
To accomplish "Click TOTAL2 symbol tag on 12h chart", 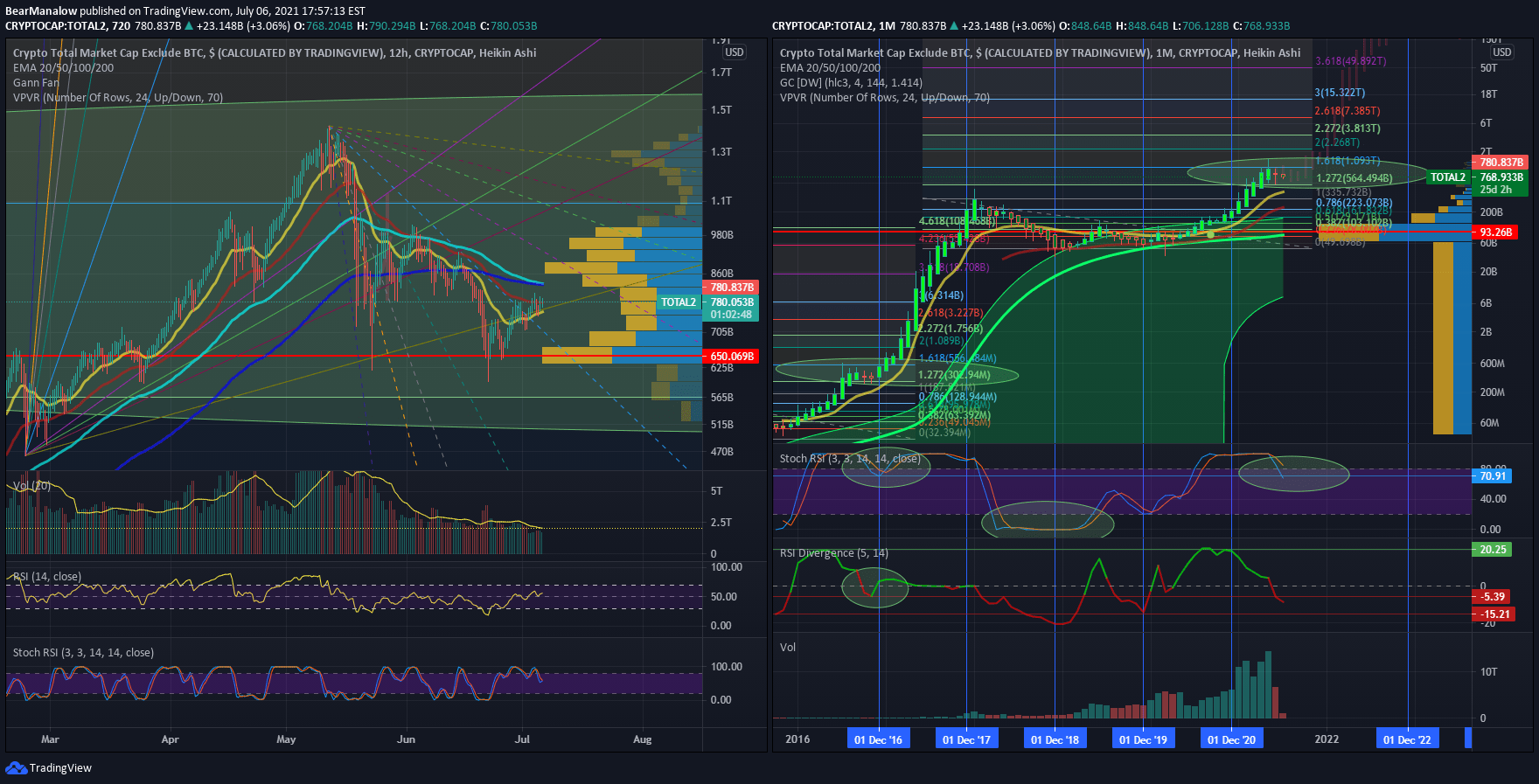I will point(679,302).
